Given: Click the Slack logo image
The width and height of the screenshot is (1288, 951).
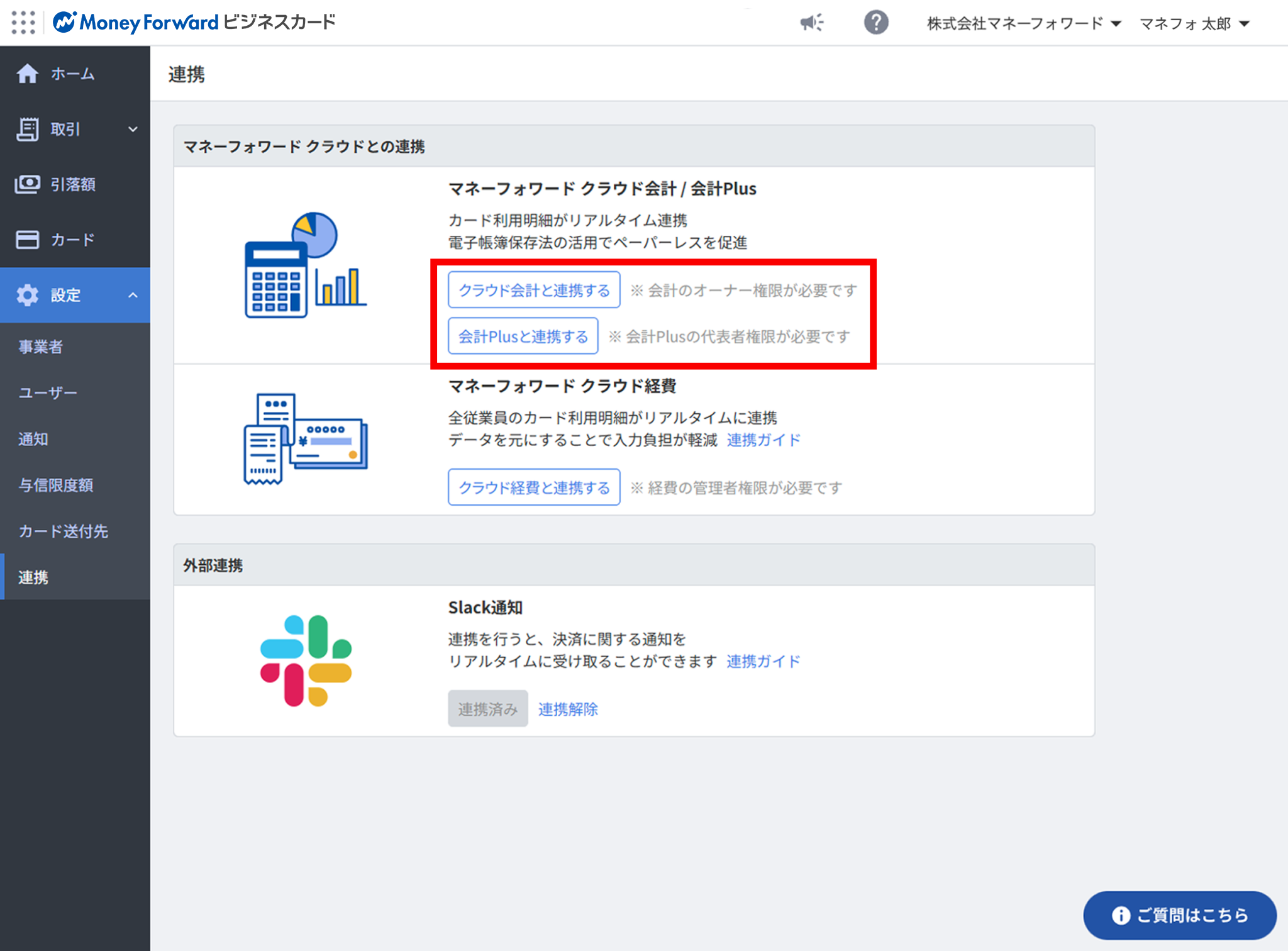Looking at the screenshot, I should pos(306,660).
